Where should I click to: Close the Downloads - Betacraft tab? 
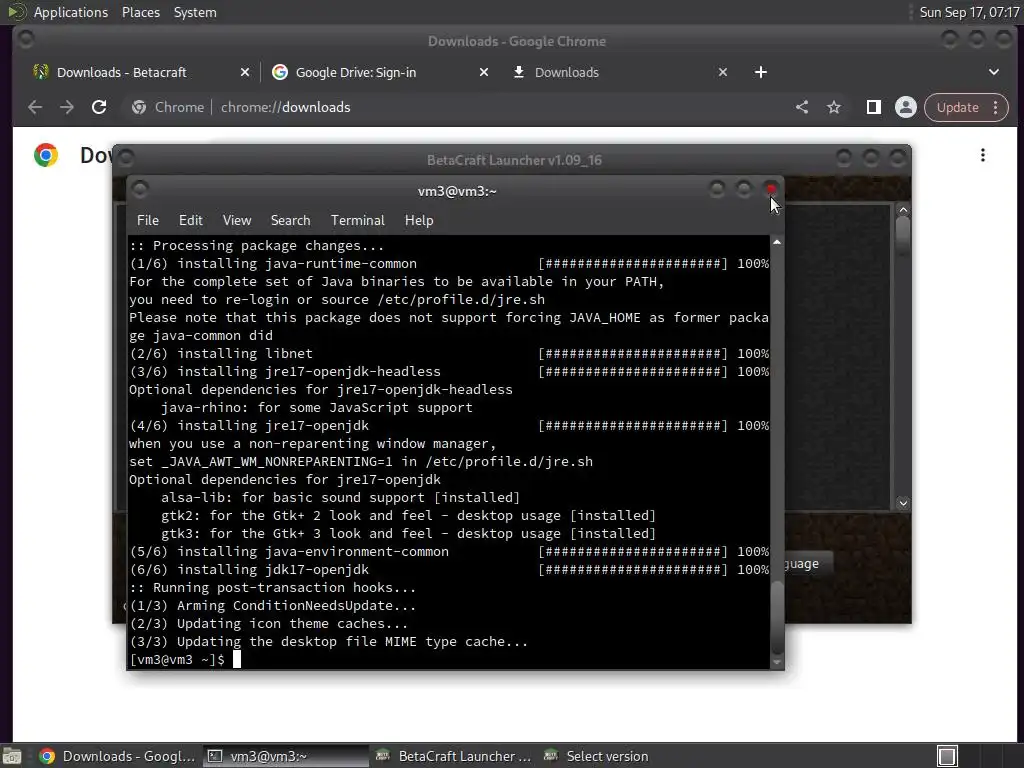245,72
